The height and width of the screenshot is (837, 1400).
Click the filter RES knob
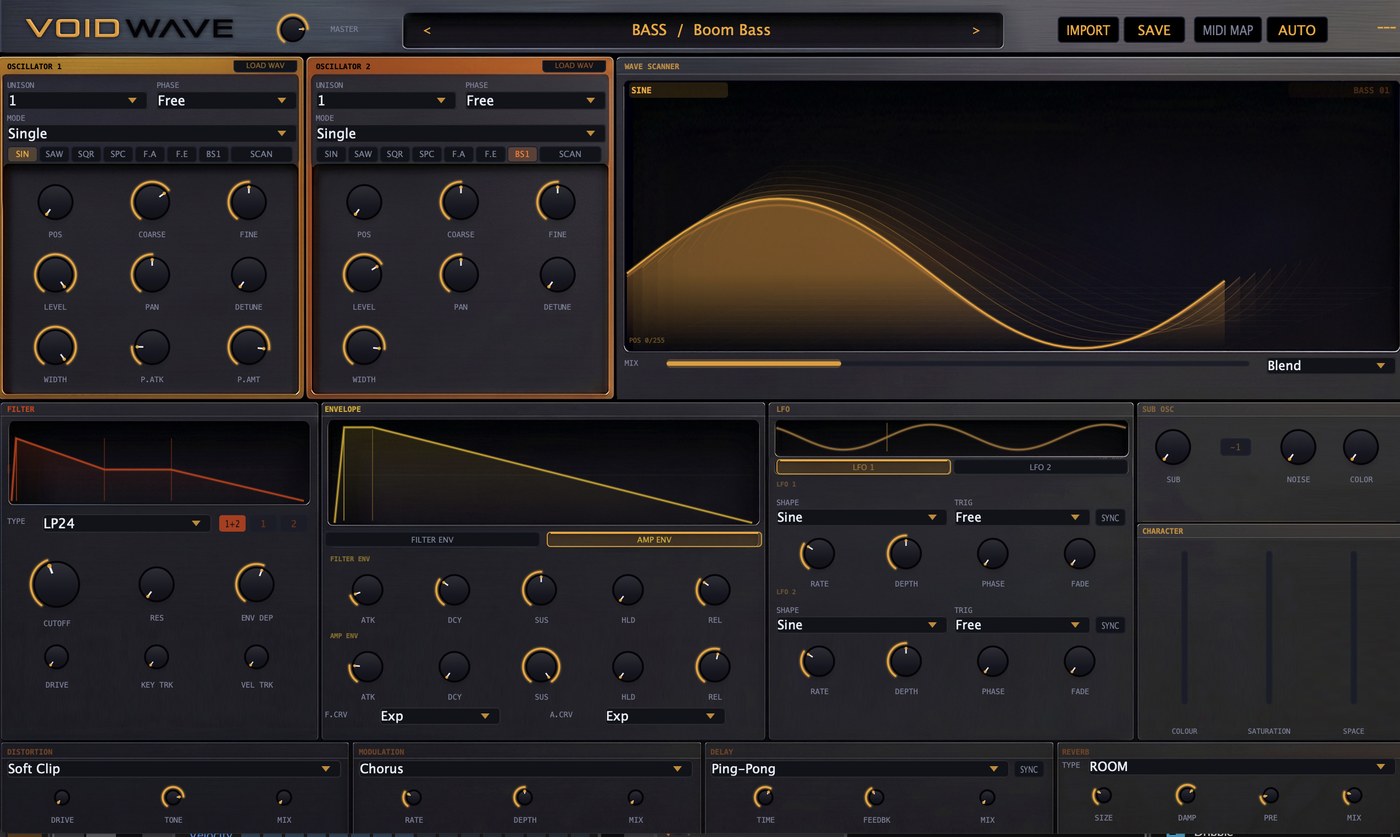click(156, 584)
